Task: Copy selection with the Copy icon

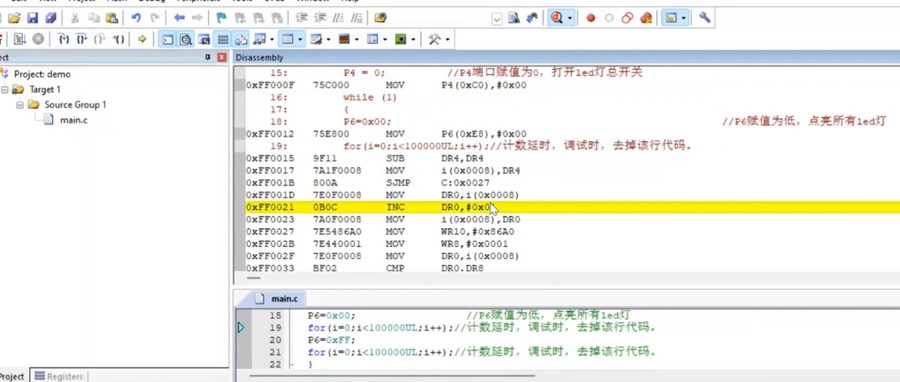Action: [x=93, y=18]
